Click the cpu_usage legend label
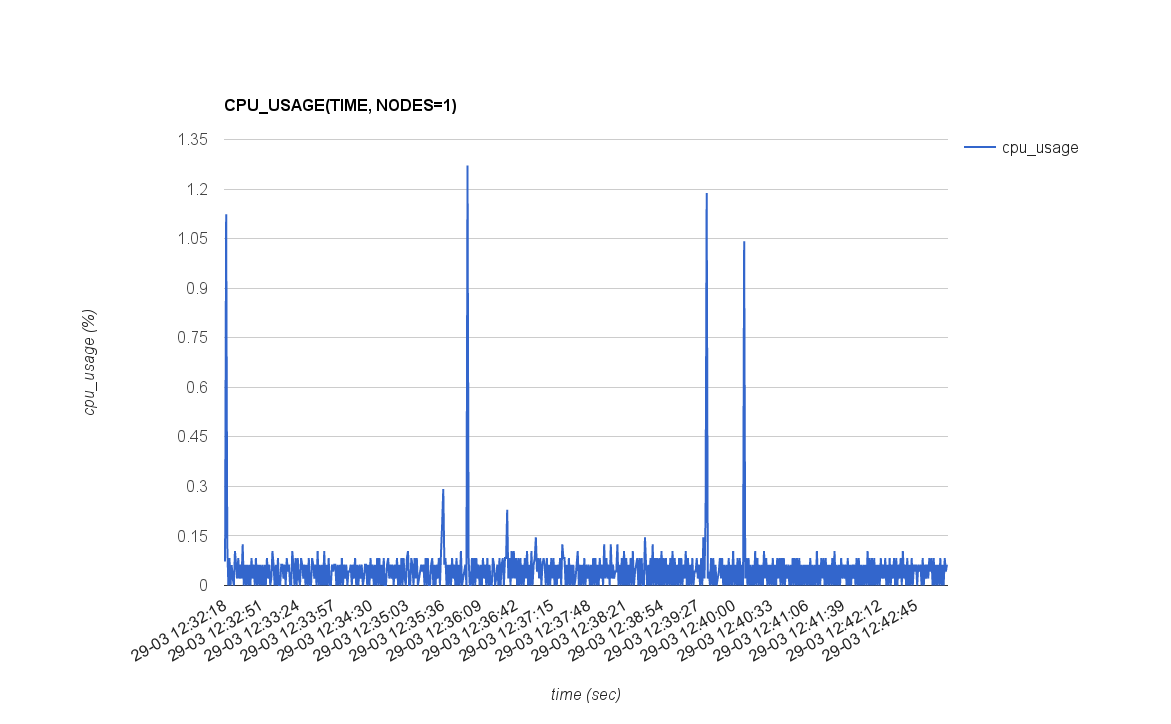 click(x=1040, y=148)
